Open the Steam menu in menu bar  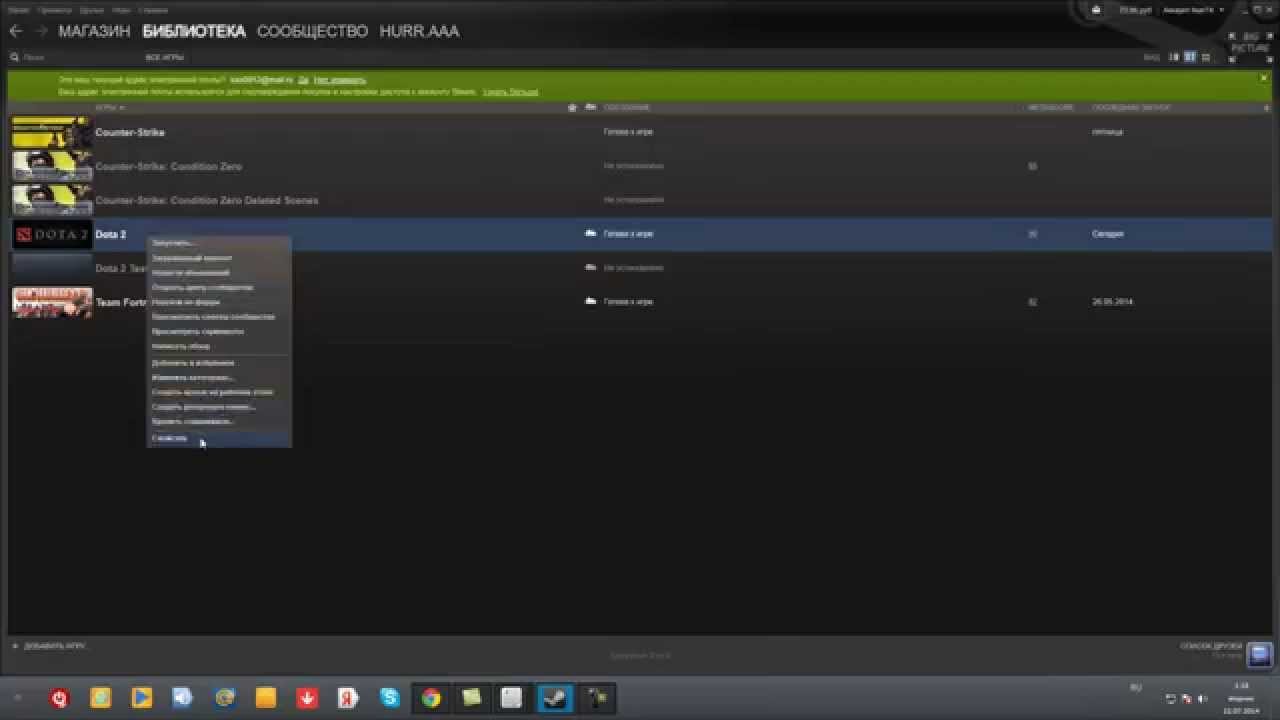pyautogui.click(x=17, y=9)
